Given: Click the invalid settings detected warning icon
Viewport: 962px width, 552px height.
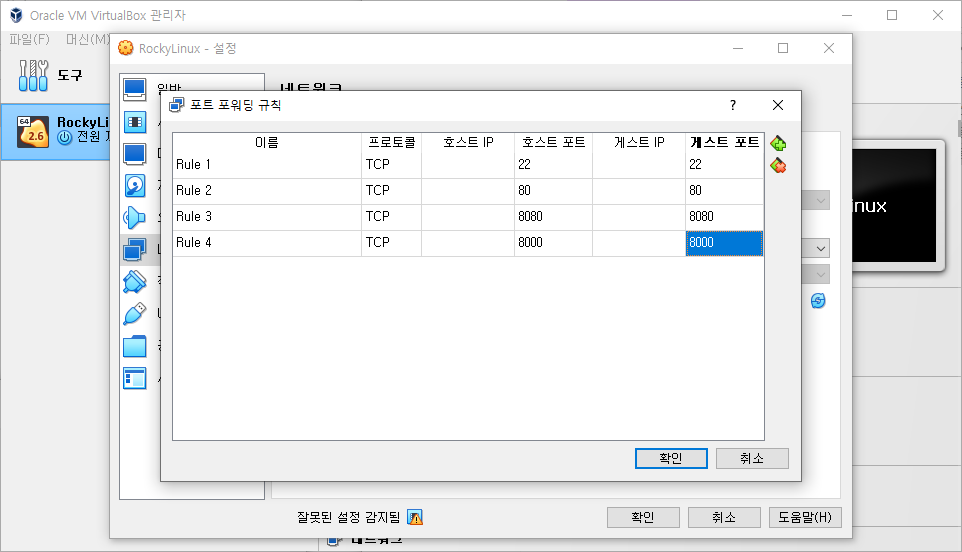Looking at the screenshot, I should coord(415,518).
